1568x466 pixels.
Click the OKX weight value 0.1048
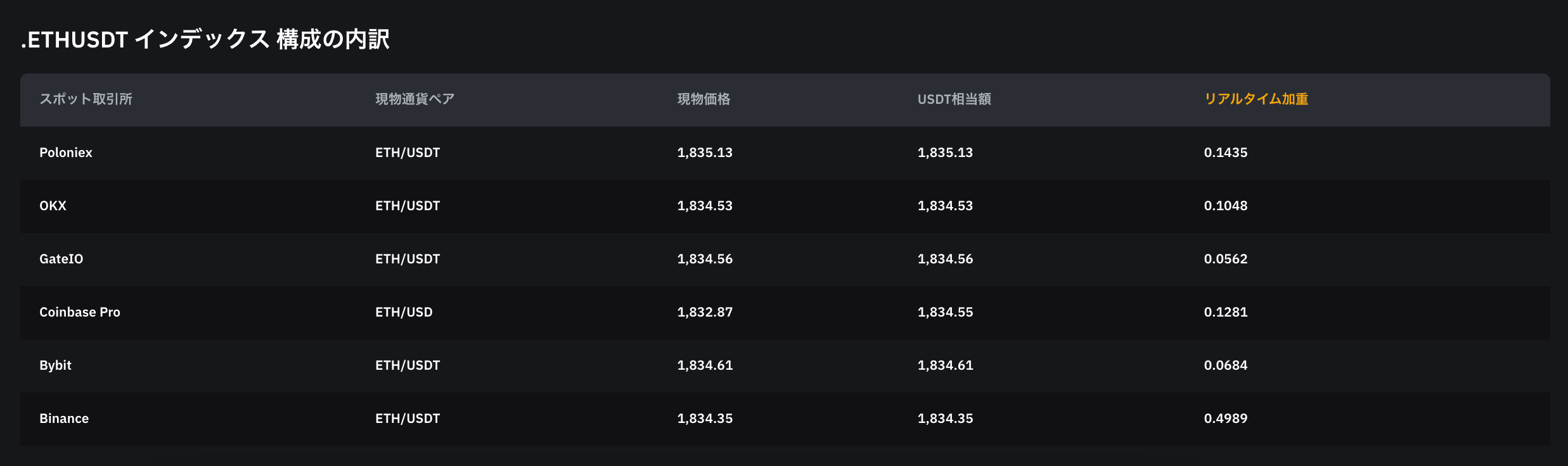(1225, 206)
